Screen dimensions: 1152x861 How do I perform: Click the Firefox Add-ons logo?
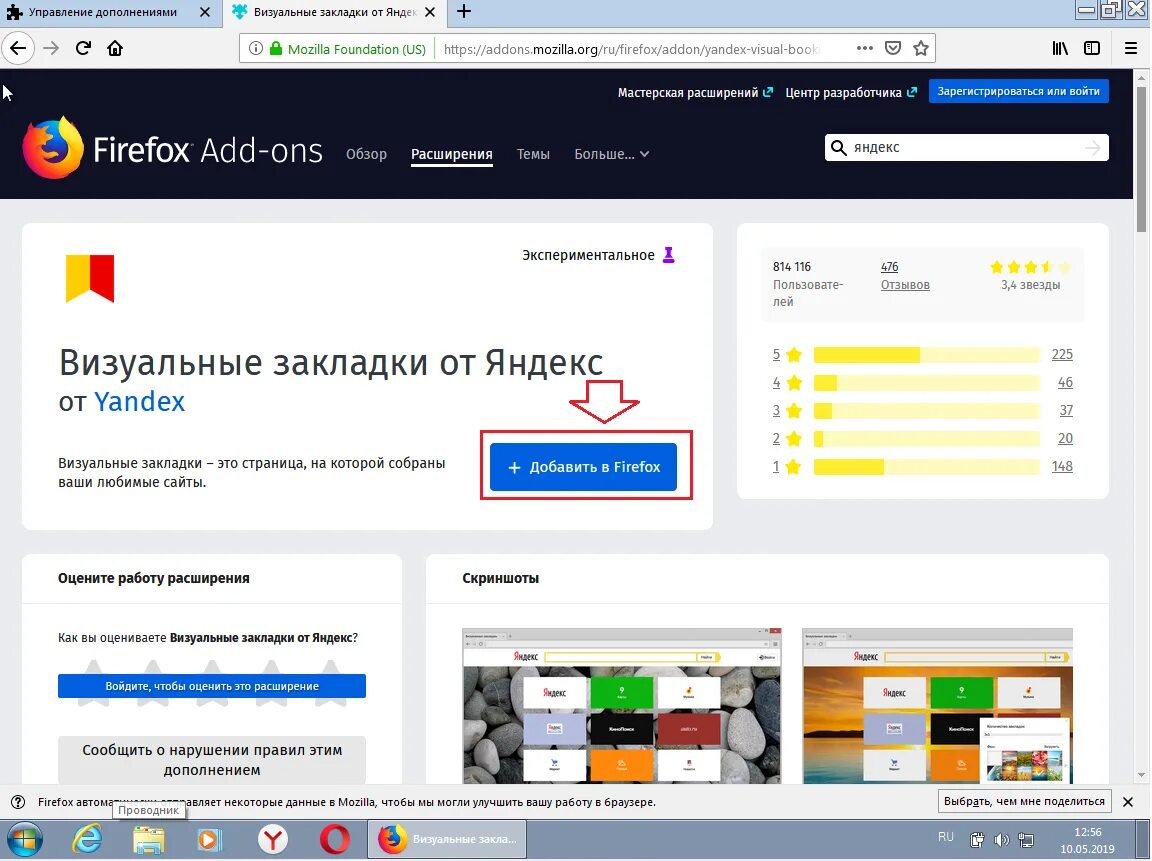(173, 148)
